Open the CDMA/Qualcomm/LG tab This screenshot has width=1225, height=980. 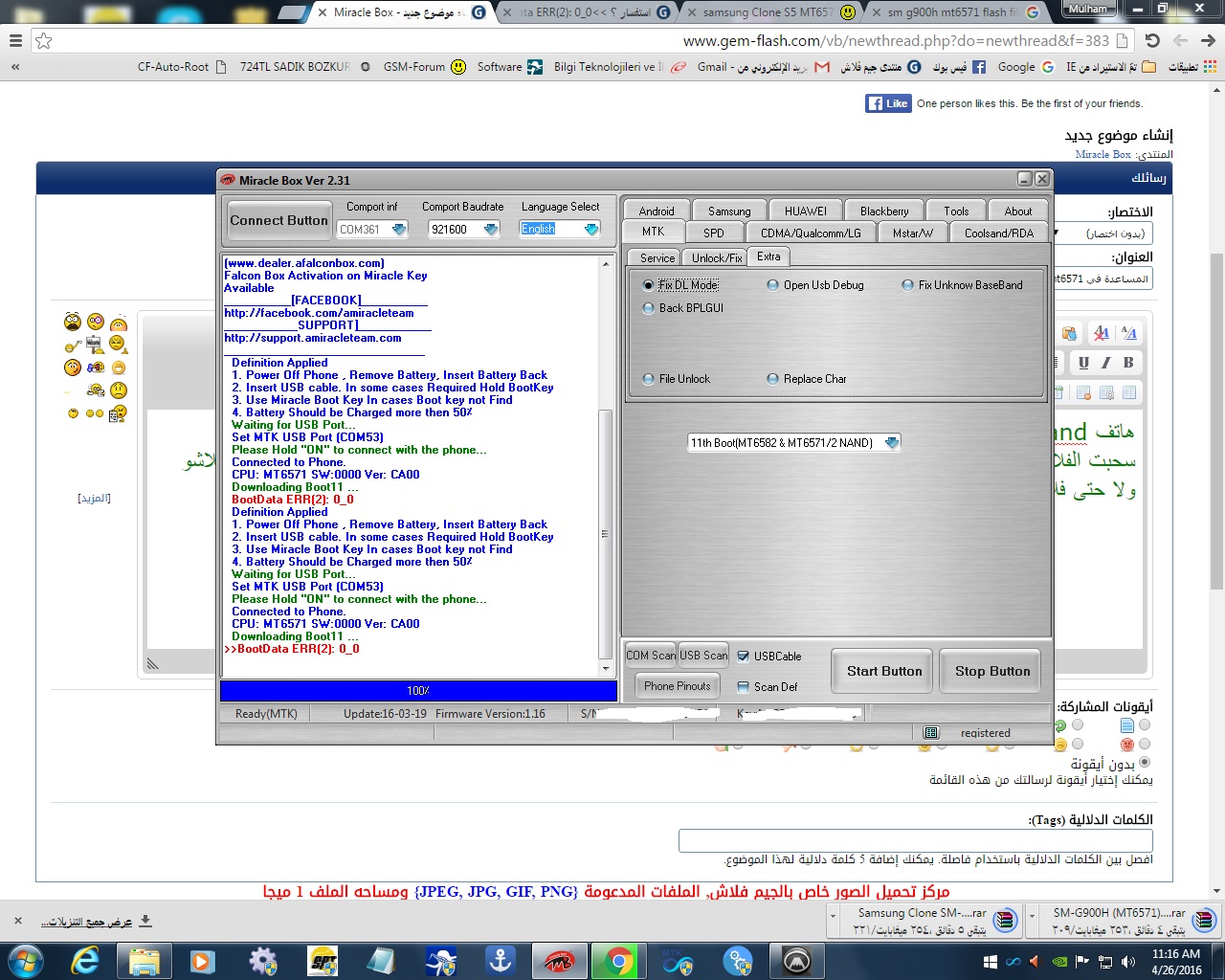(812, 233)
